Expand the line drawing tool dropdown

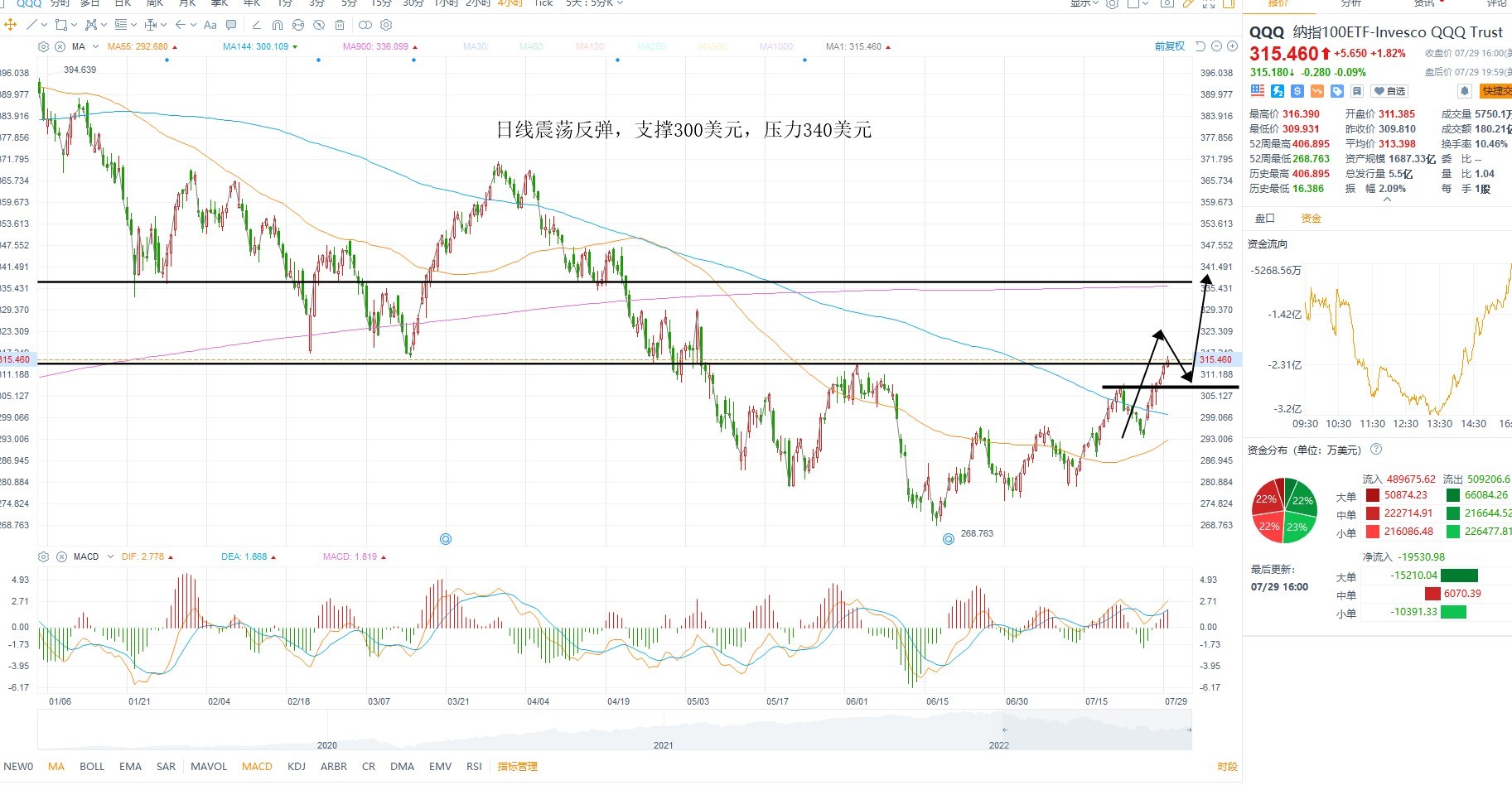44,25
